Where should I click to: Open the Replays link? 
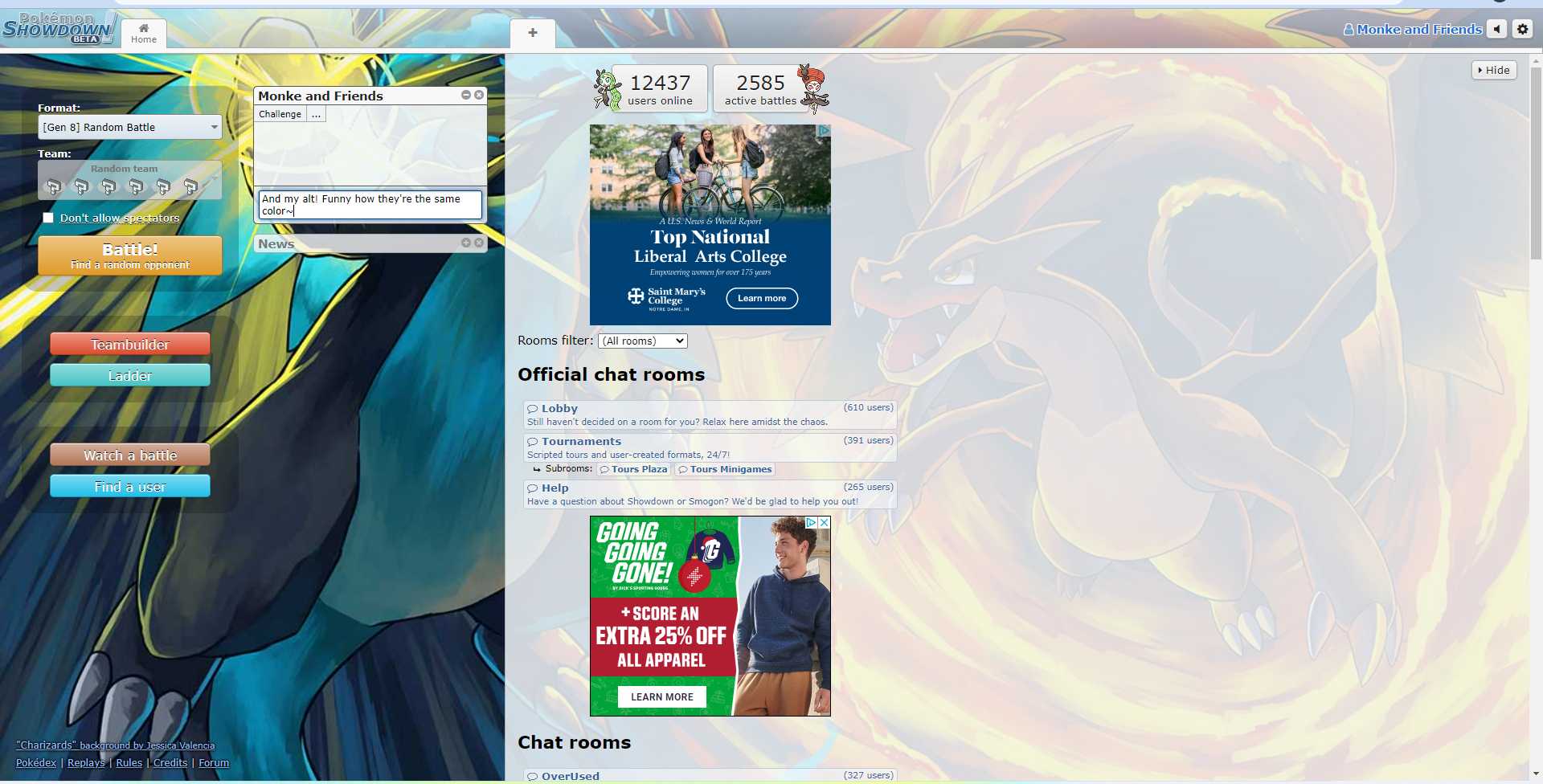click(x=86, y=762)
